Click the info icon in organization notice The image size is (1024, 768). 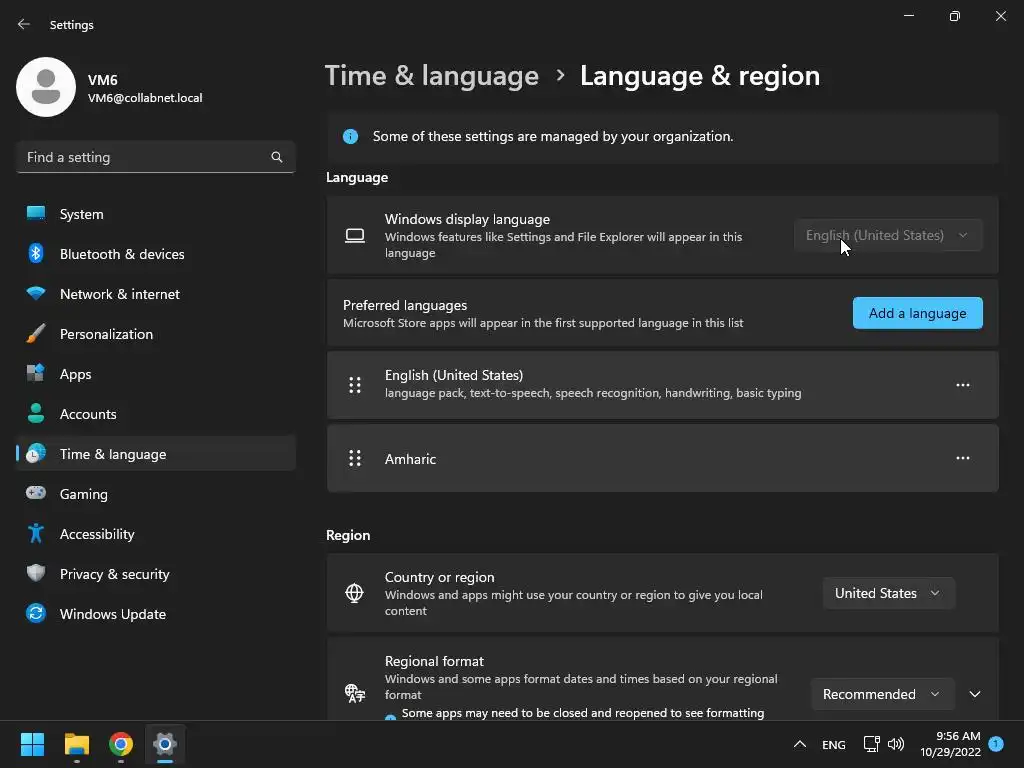point(351,136)
